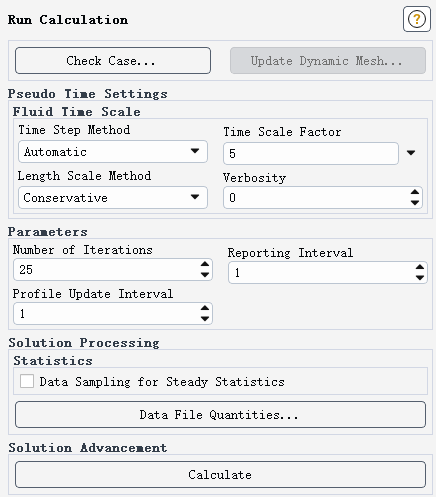Image resolution: width=436 pixels, height=497 pixels.
Task: Click the Number of Iterations field
Action: click(107, 269)
